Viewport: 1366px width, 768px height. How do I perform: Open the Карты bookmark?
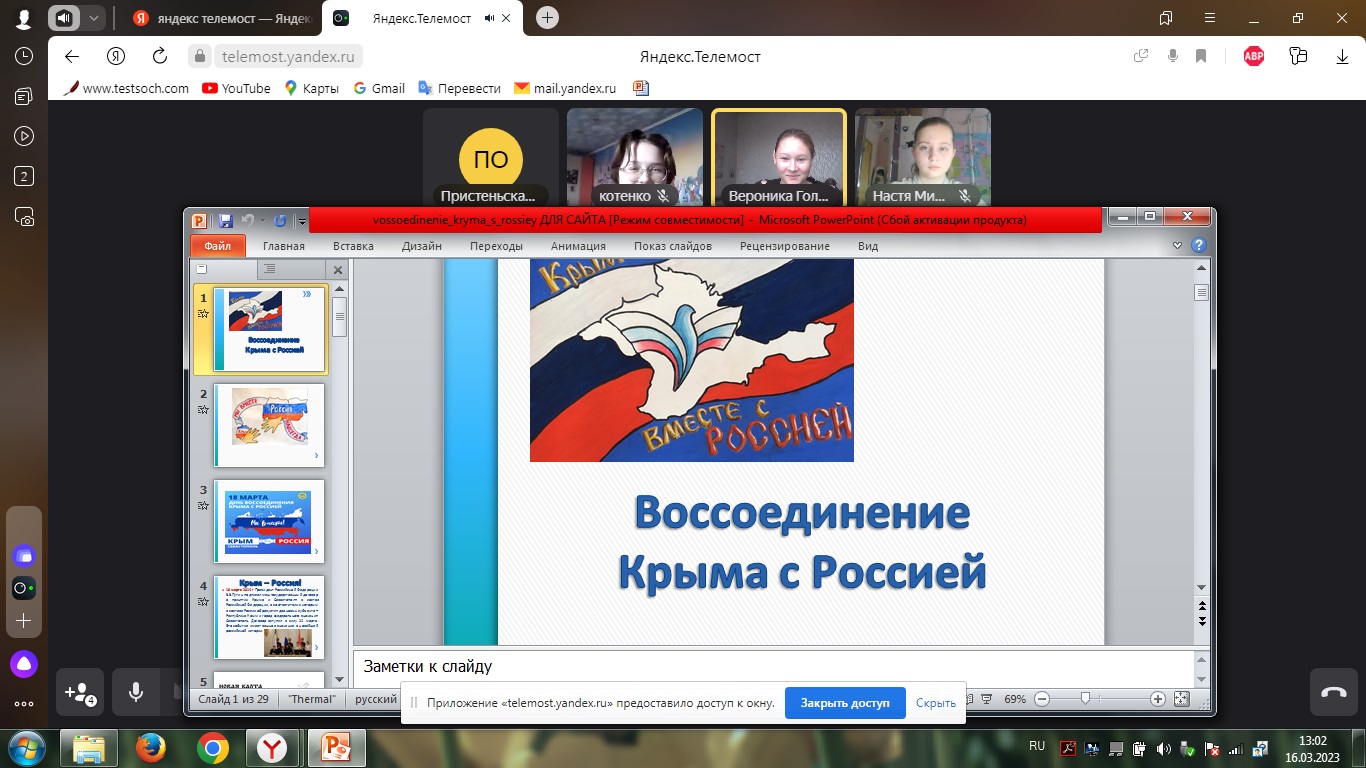[311, 88]
